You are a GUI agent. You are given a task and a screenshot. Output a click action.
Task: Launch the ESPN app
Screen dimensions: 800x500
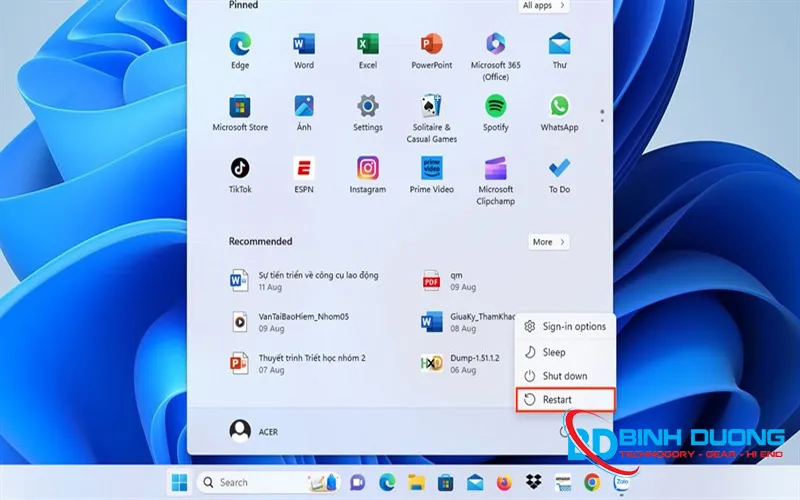coord(304,174)
